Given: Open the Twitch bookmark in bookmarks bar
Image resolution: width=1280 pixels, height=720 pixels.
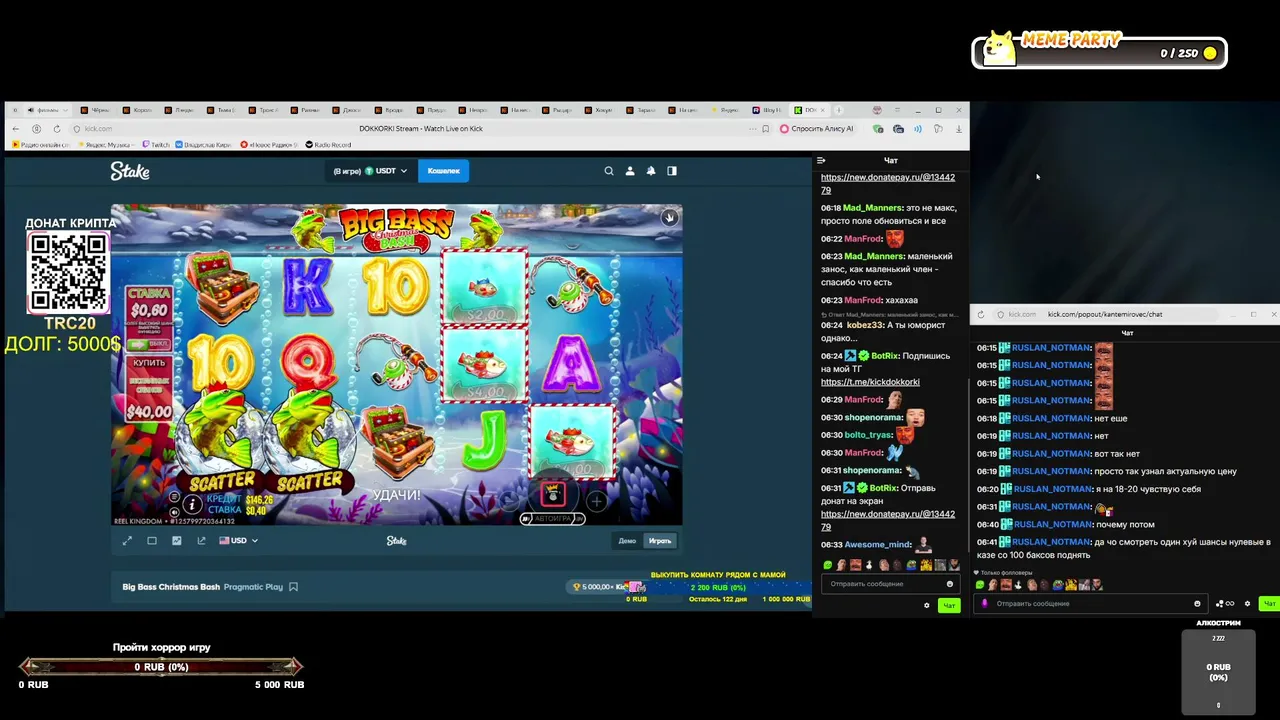Looking at the screenshot, I should 157,145.
